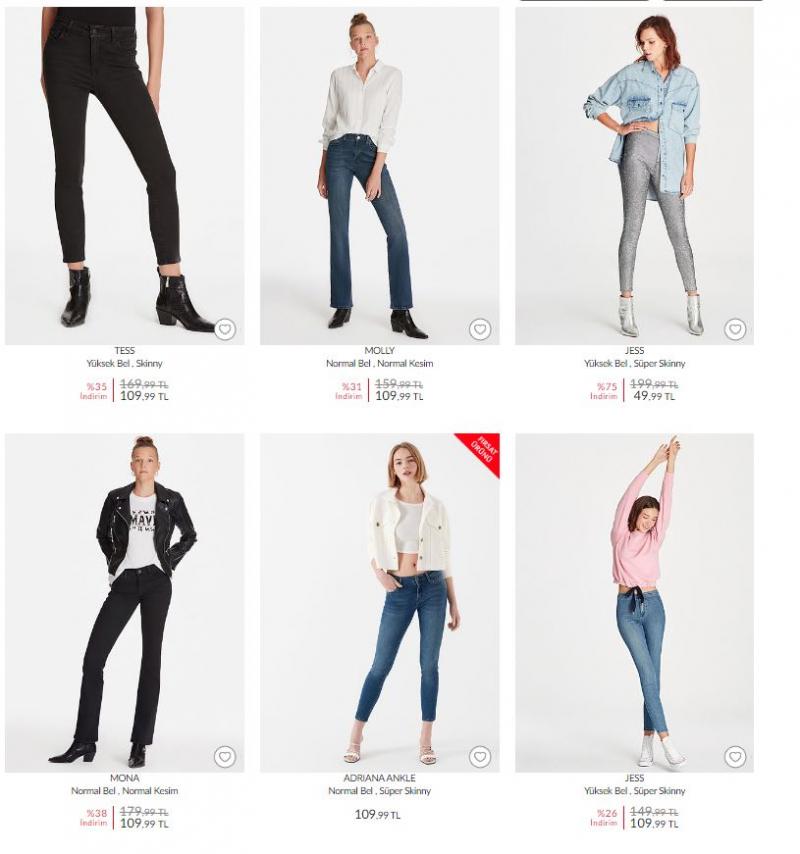
Task: Favorite the MONA black jeans
Action: [x=225, y=757]
